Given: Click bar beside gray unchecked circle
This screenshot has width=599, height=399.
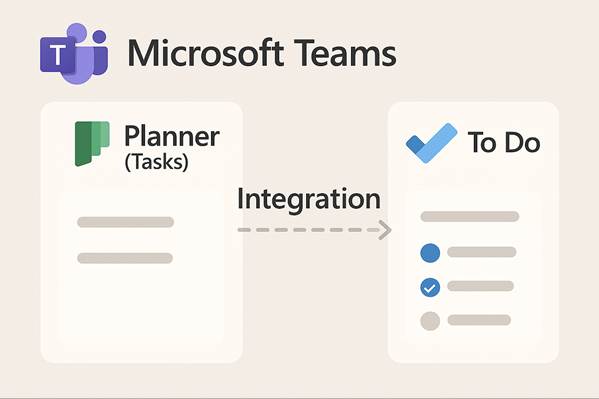Looking at the screenshot, I should (x=479, y=320).
